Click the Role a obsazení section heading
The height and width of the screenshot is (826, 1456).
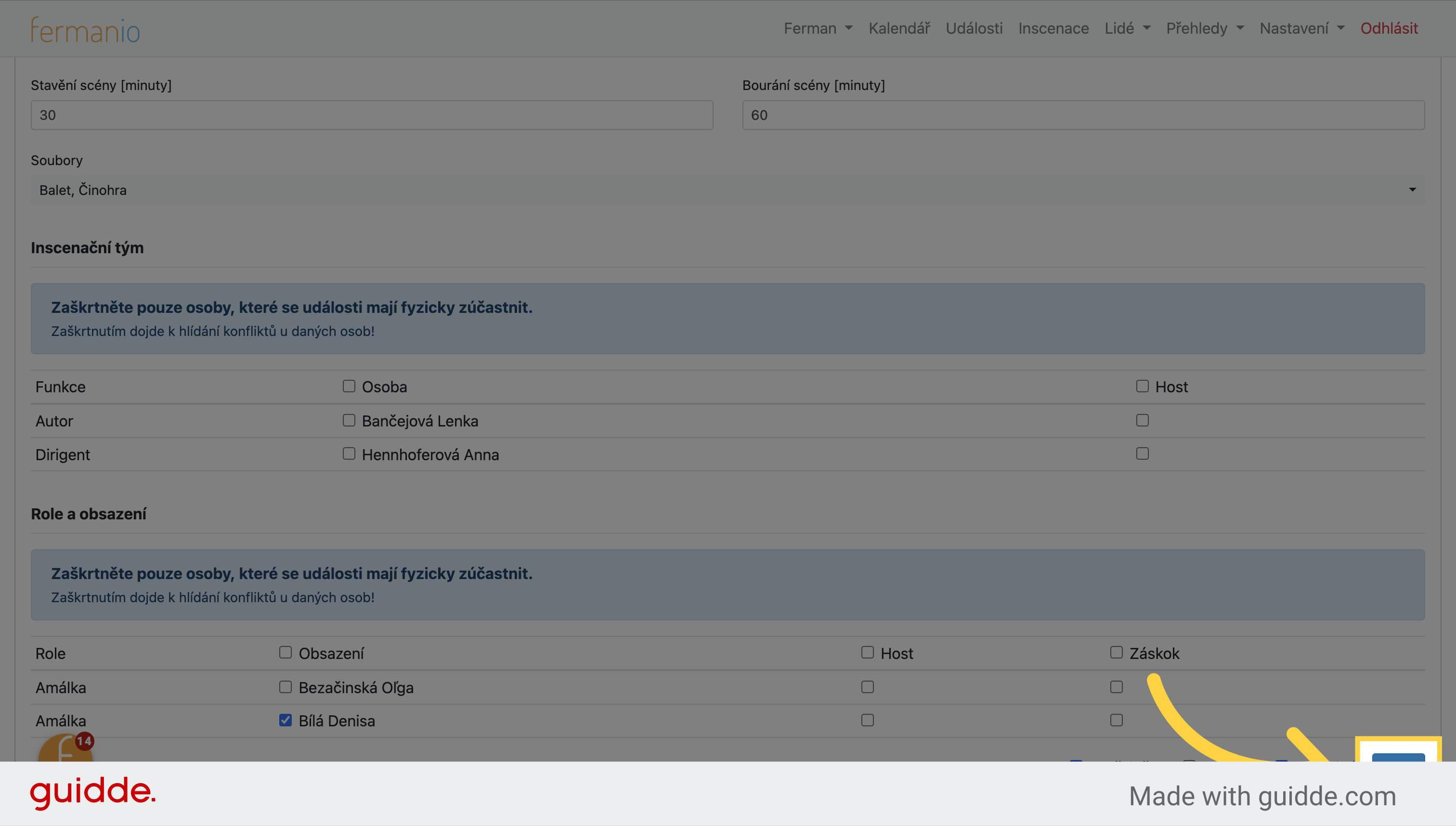[x=89, y=514]
